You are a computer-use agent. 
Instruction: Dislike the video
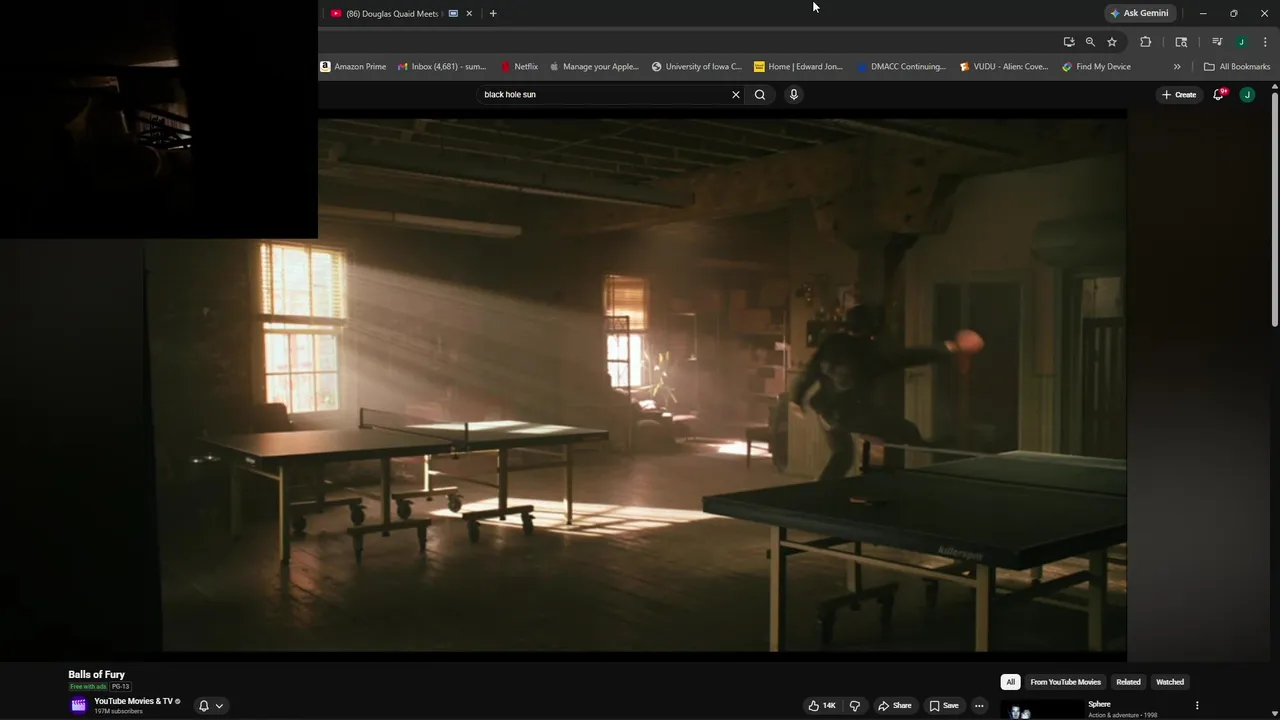pyautogui.click(x=855, y=706)
